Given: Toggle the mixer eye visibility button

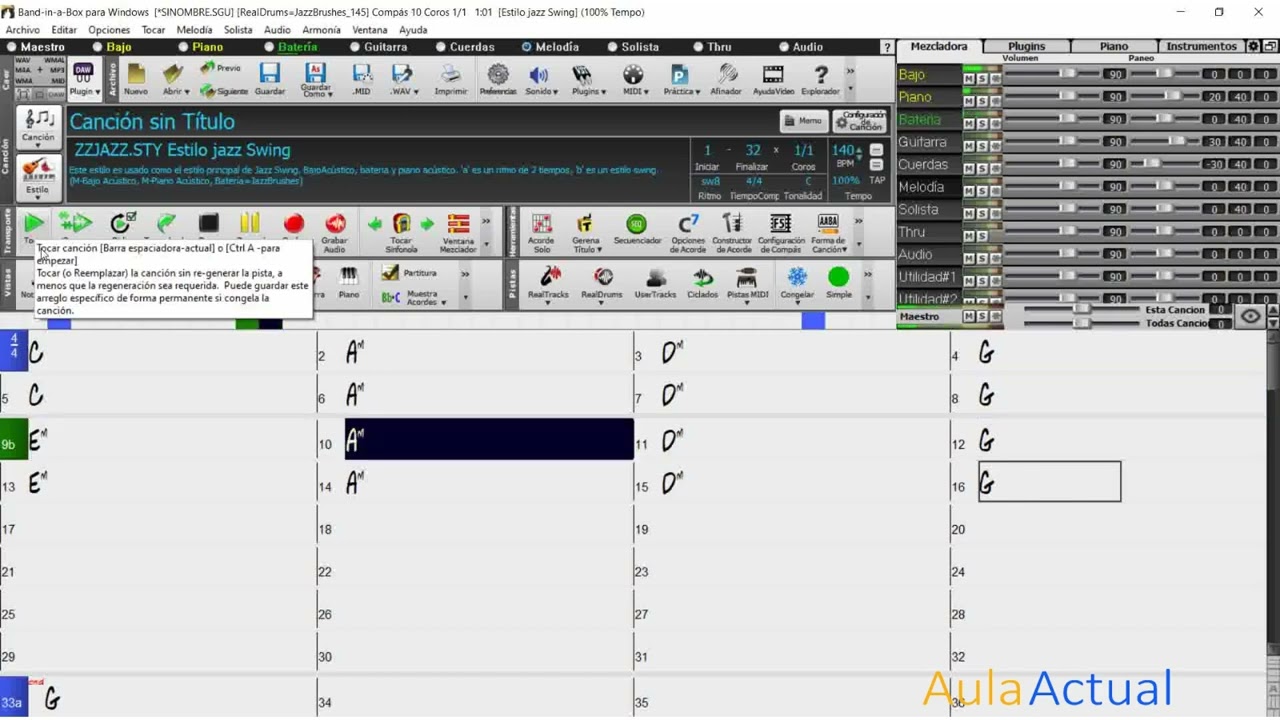Looking at the screenshot, I should 1250,317.
